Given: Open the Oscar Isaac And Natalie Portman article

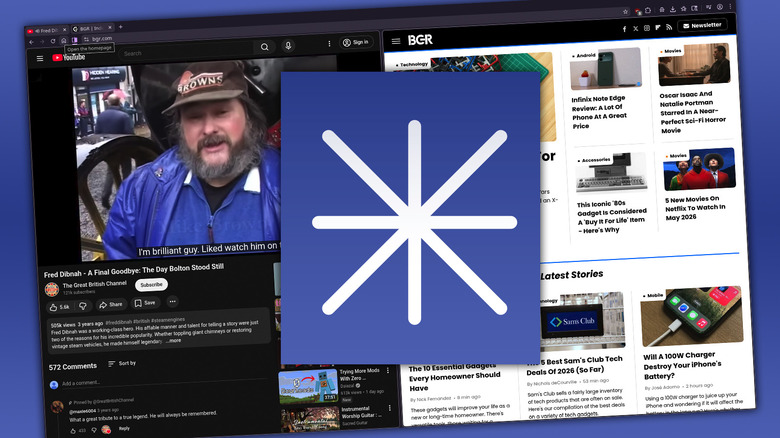Looking at the screenshot, I should coord(692,112).
